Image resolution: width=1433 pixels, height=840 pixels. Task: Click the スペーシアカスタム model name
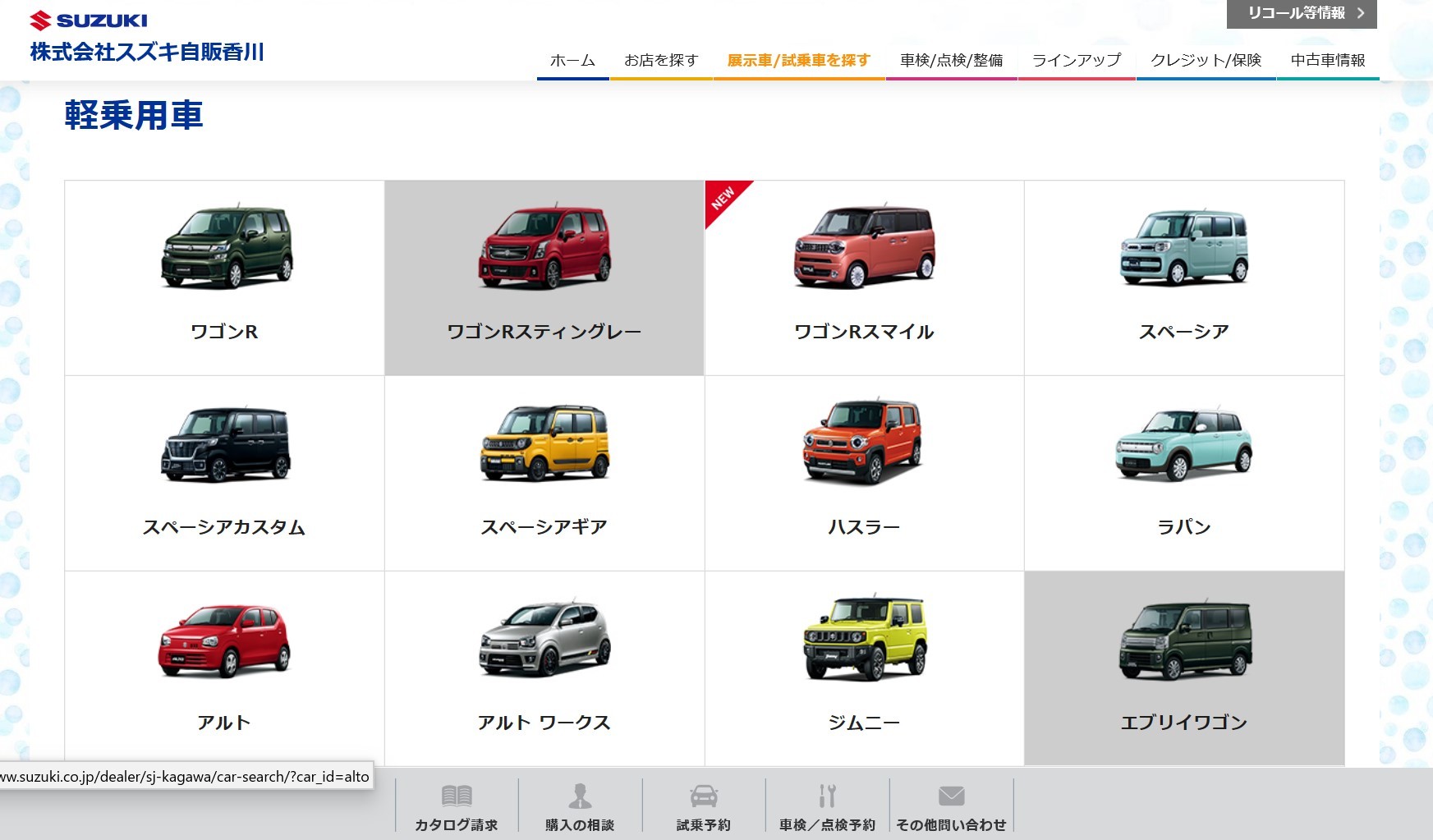pyautogui.click(x=224, y=527)
